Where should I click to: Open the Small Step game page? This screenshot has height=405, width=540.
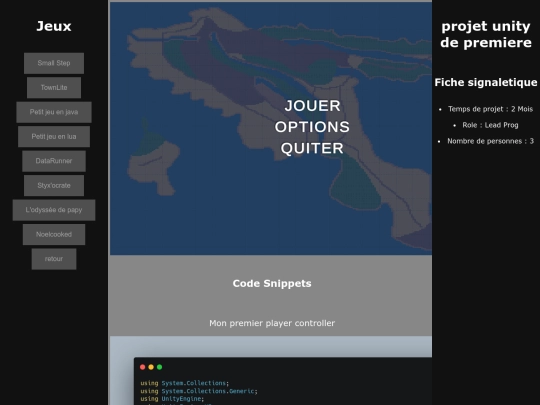pos(54,63)
